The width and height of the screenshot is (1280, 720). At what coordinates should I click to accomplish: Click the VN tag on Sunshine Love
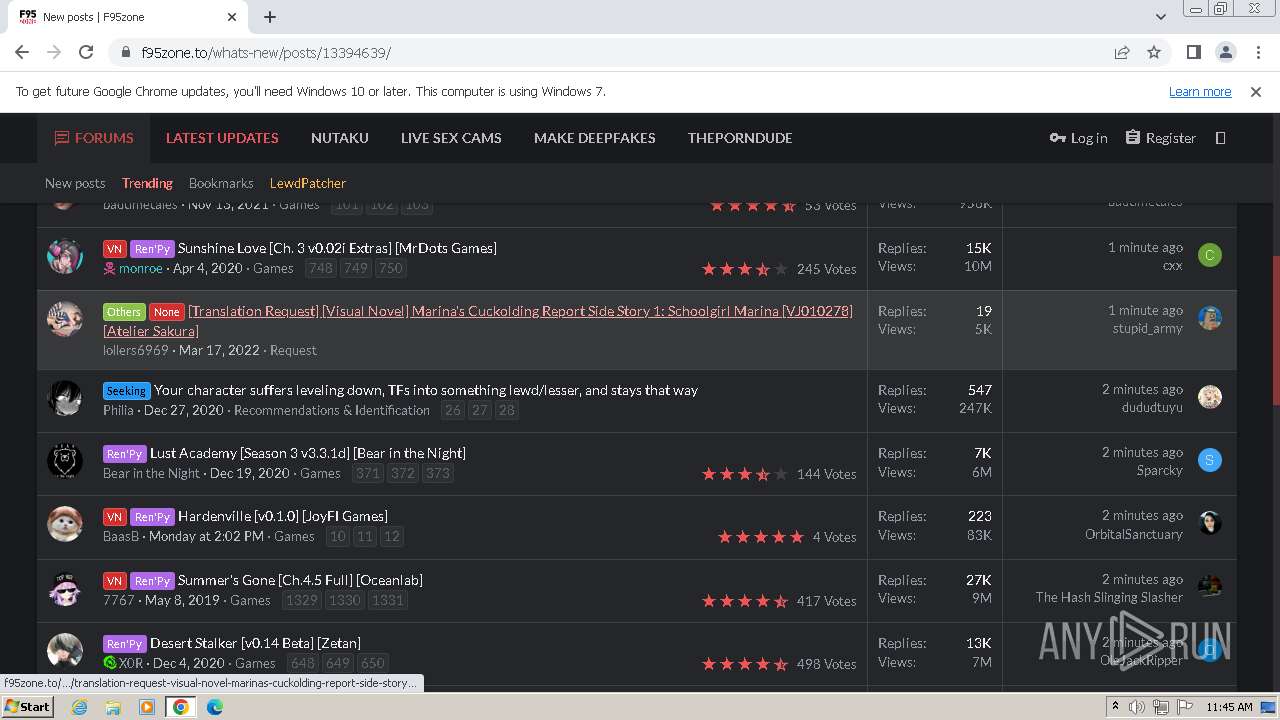[x=114, y=248]
